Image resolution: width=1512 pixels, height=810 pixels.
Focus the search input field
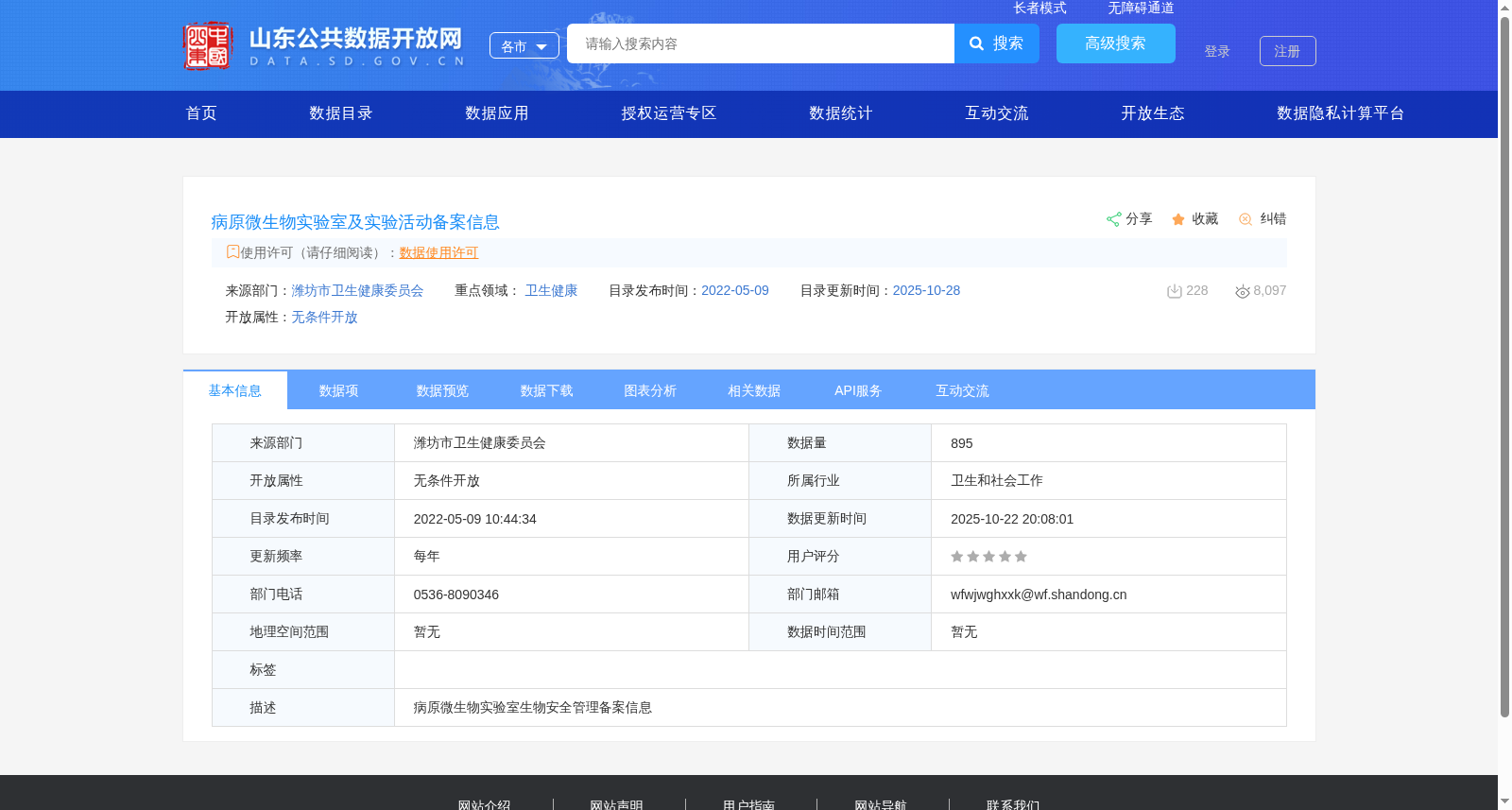761,43
